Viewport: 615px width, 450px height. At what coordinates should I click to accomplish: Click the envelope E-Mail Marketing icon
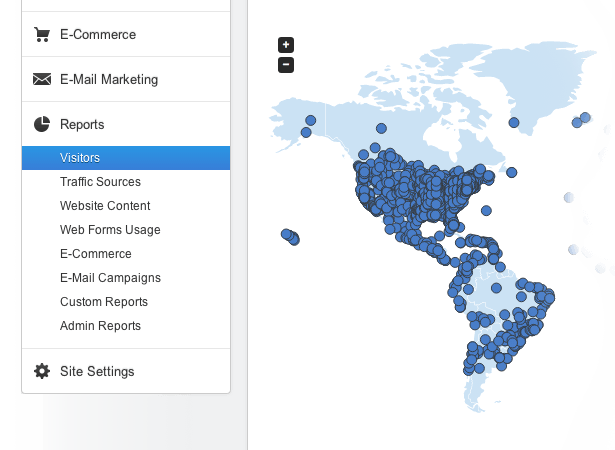42,79
